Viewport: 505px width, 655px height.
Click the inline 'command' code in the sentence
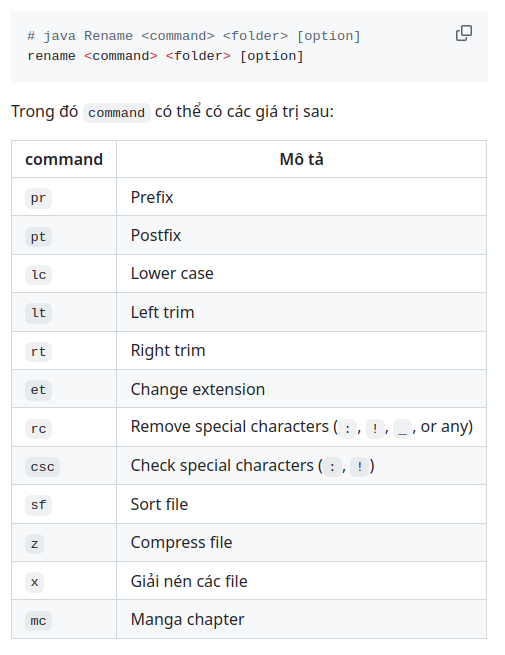tap(117, 113)
